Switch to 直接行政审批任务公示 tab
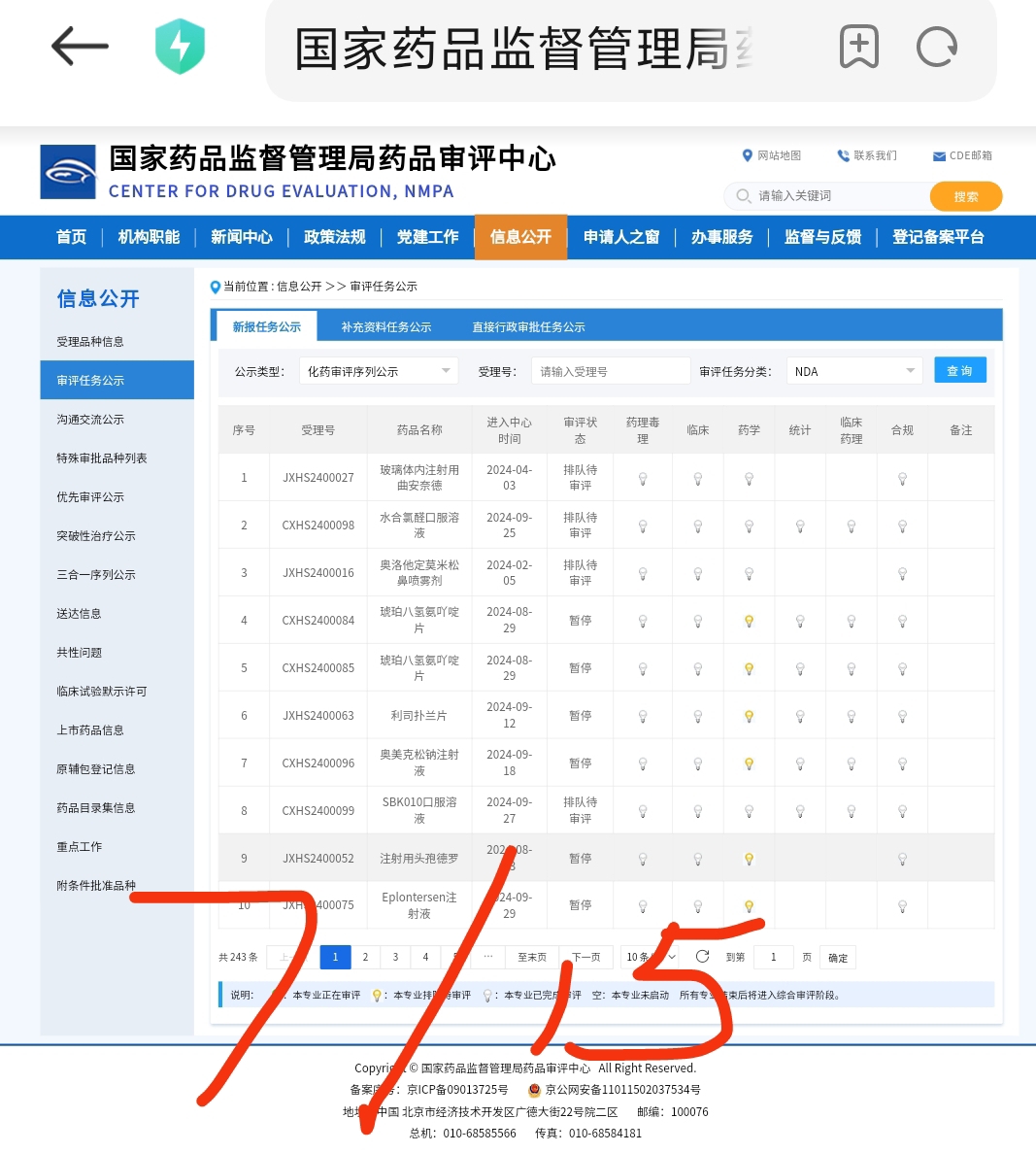 coord(528,326)
